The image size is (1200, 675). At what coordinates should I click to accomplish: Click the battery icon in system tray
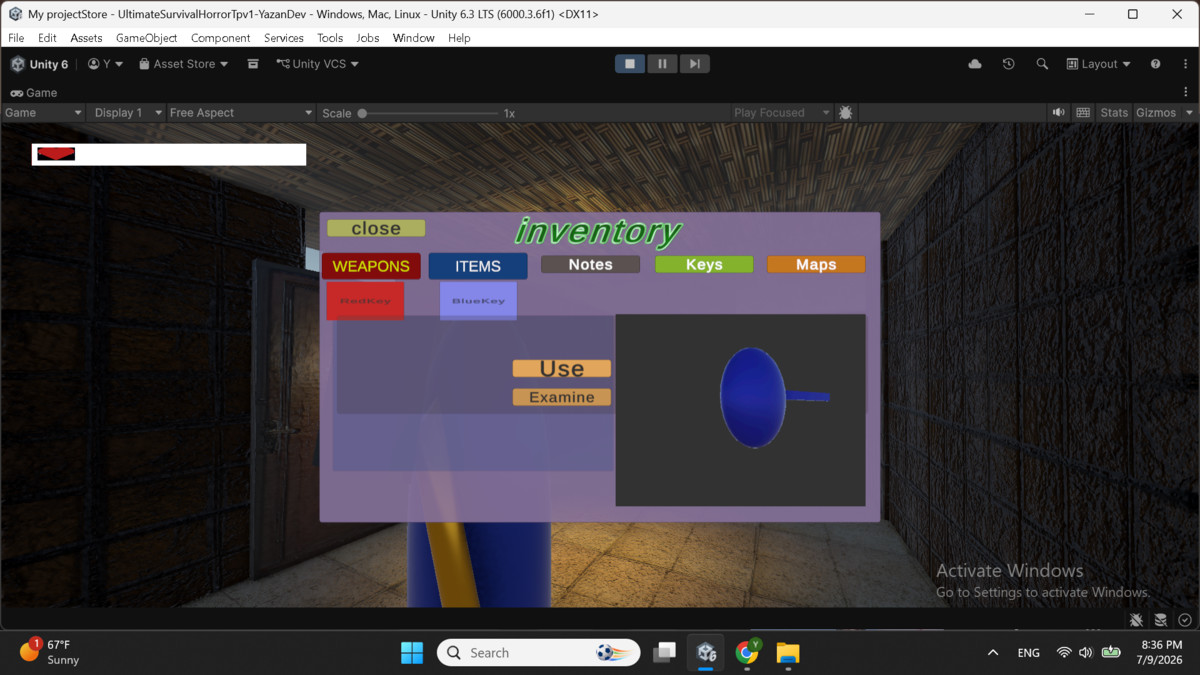click(1111, 653)
